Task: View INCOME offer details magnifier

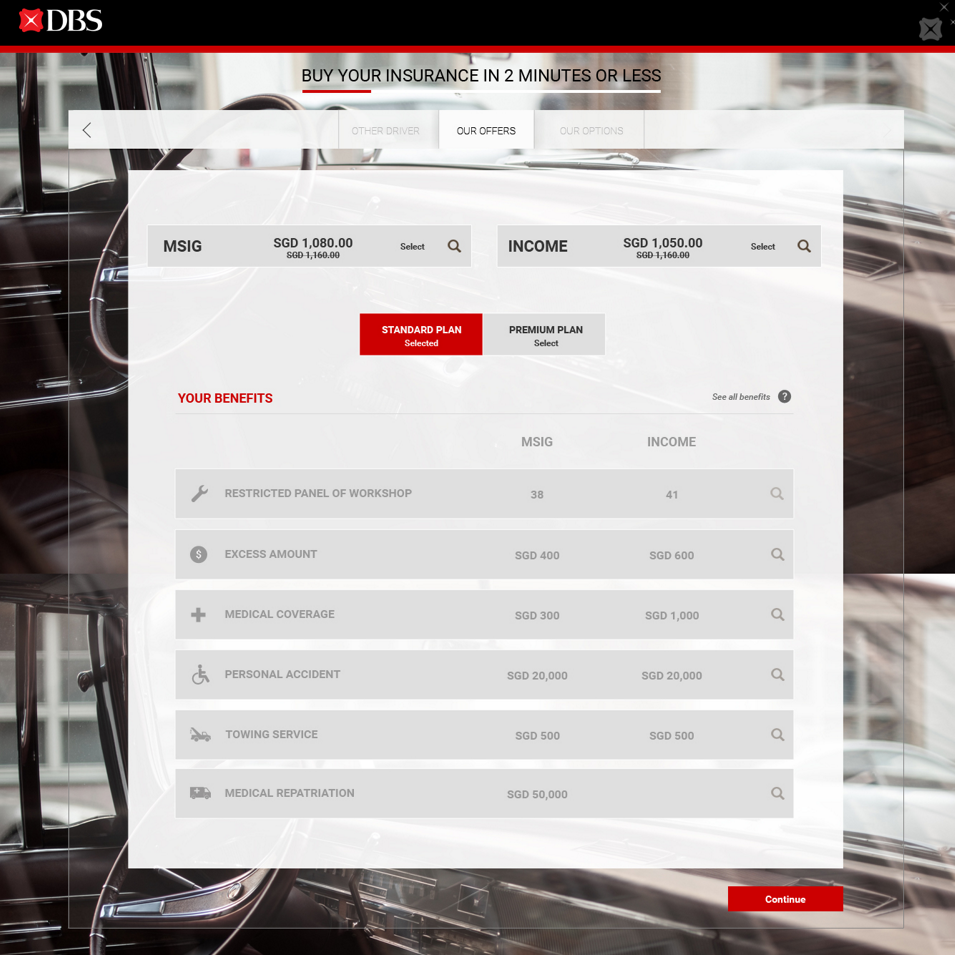Action: coord(804,246)
